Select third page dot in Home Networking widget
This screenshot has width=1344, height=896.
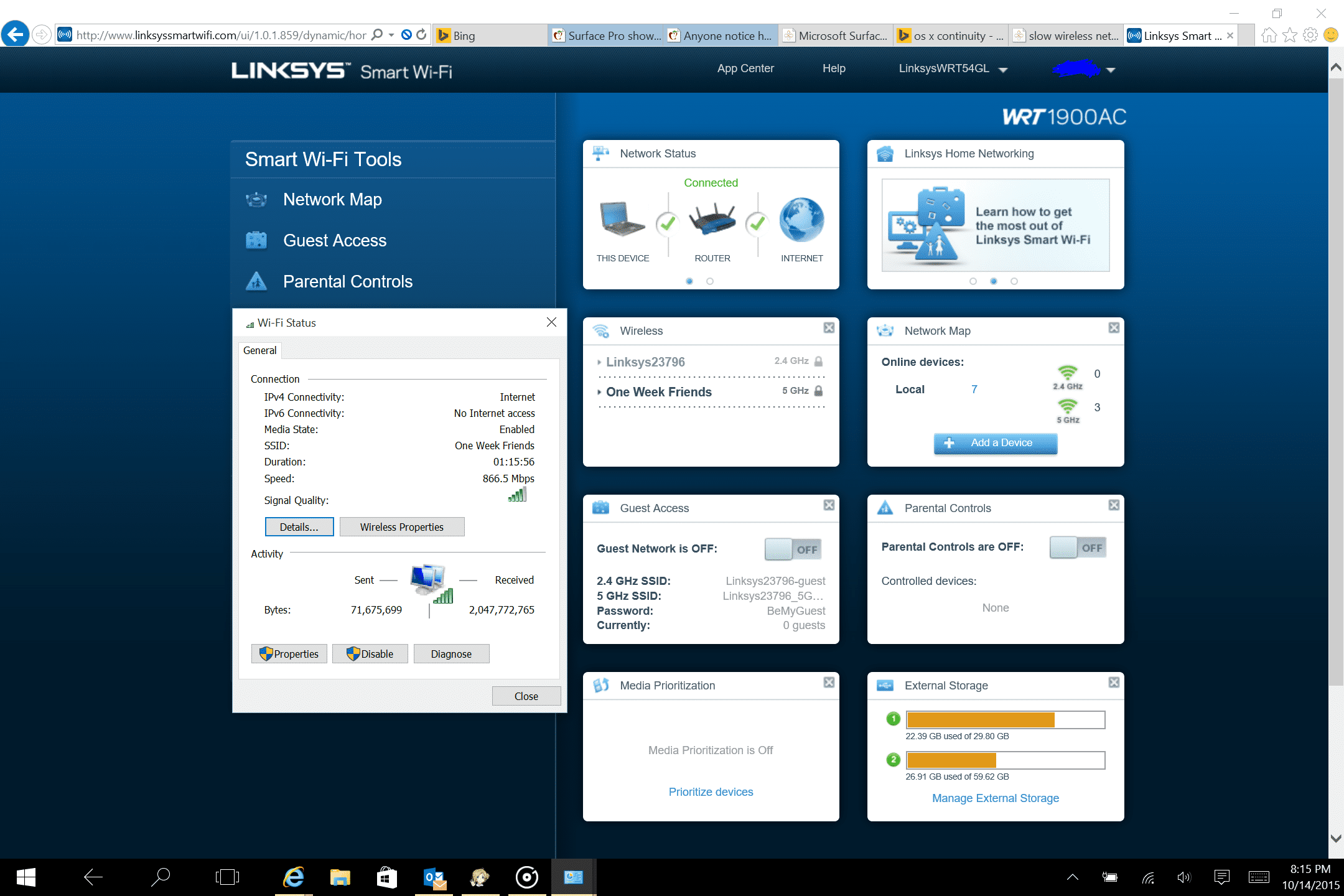click(1014, 281)
